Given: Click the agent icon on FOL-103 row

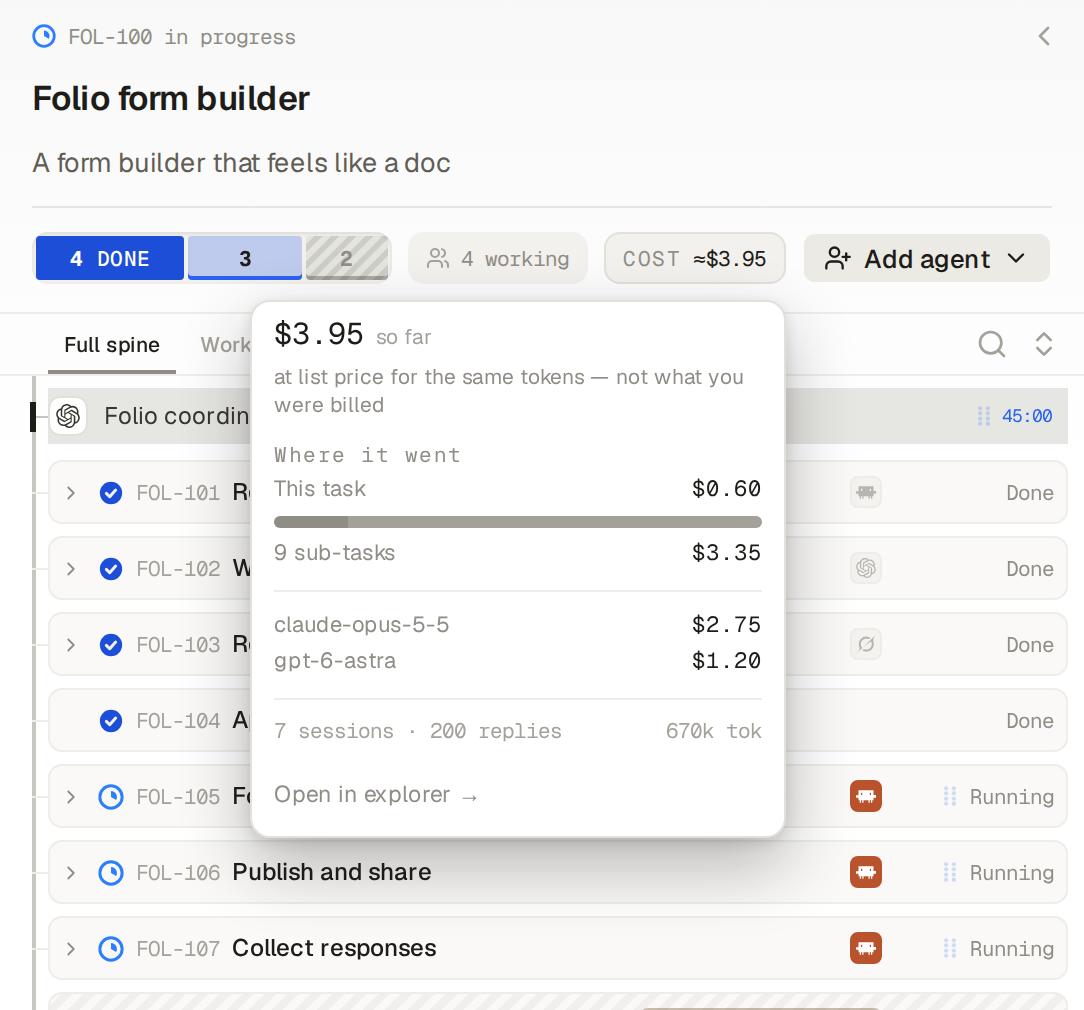Looking at the screenshot, I should point(866,645).
